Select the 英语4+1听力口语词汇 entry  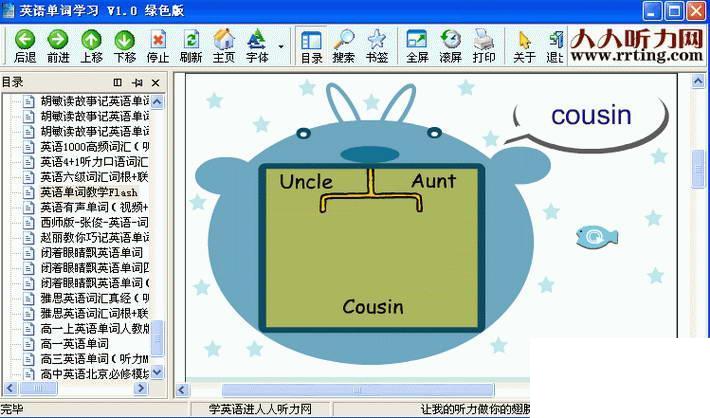point(94,162)
